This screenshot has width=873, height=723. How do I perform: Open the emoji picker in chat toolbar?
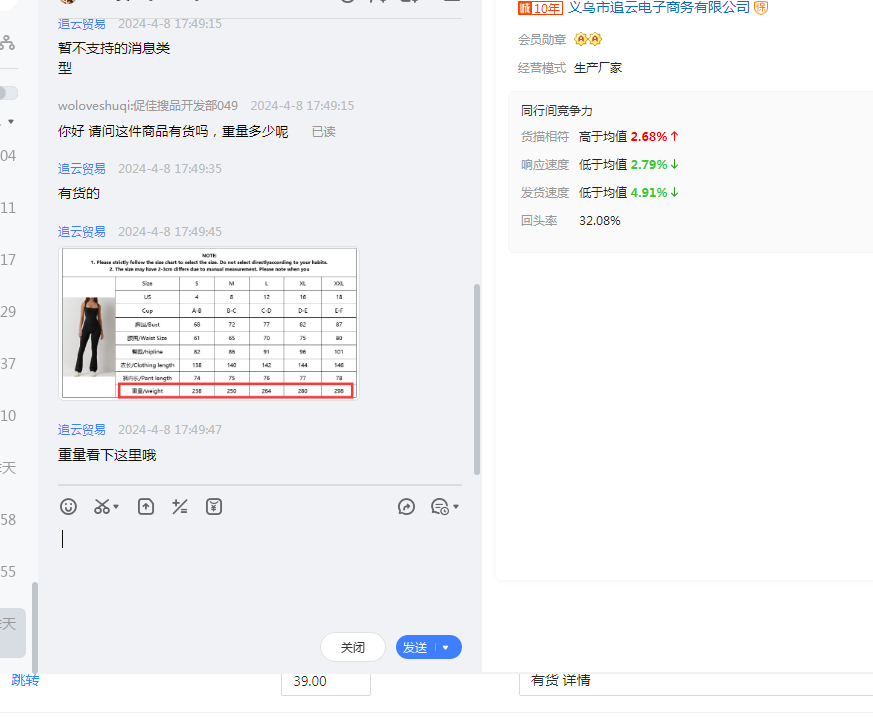point(68,507)
